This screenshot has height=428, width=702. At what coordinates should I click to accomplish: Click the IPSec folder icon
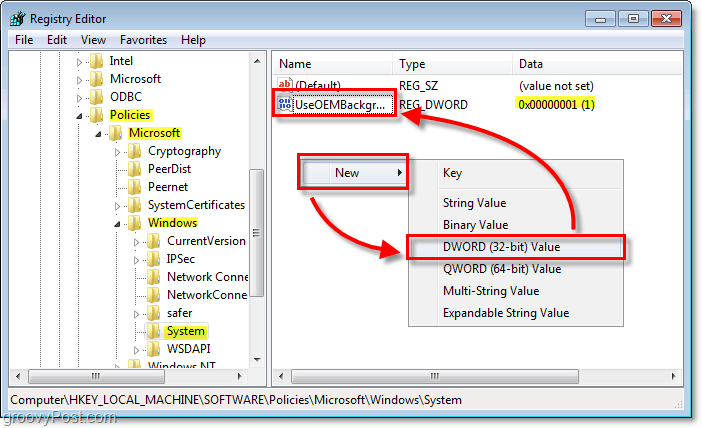154,259
